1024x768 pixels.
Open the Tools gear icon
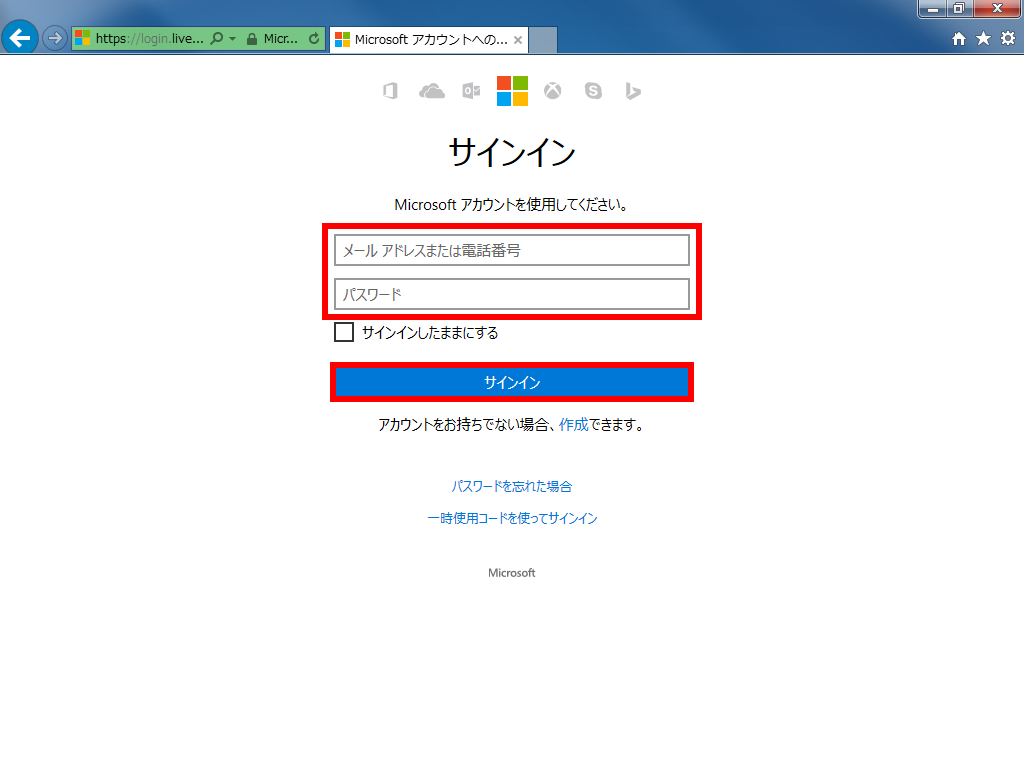[x=1008, y=39]
